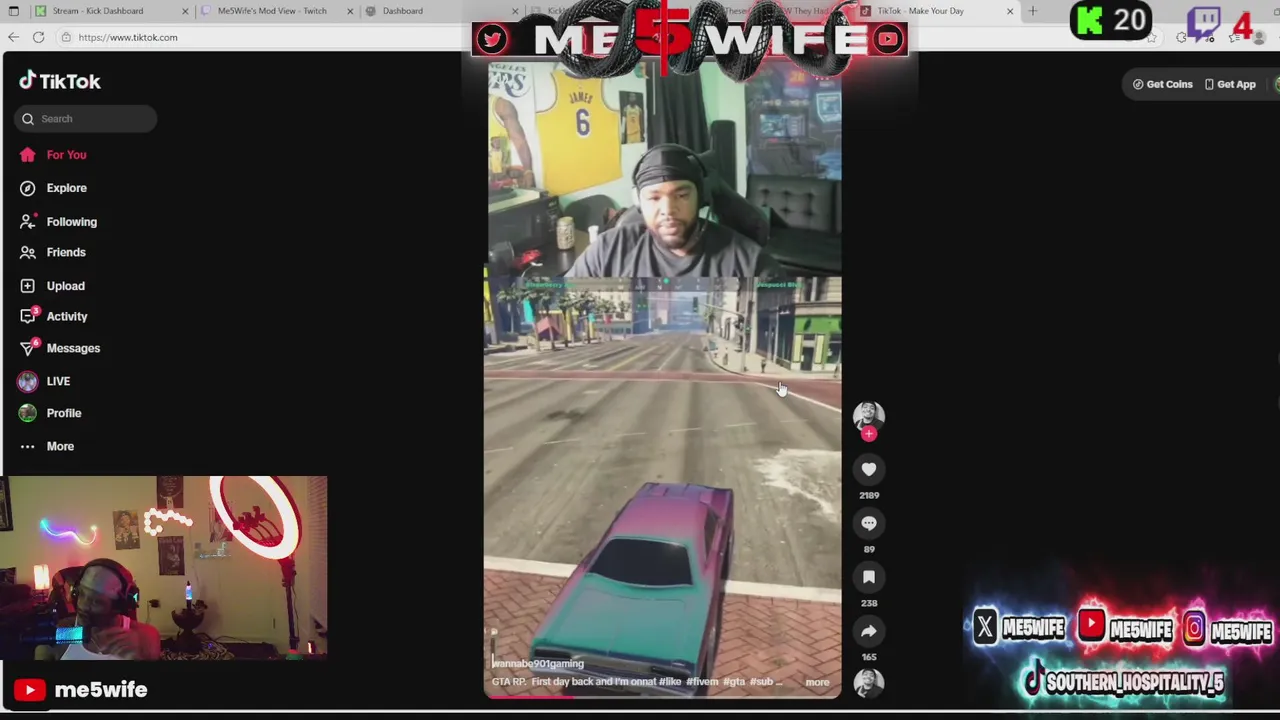
Task: Expand video caption with more
Action: (x=817, y=682)
